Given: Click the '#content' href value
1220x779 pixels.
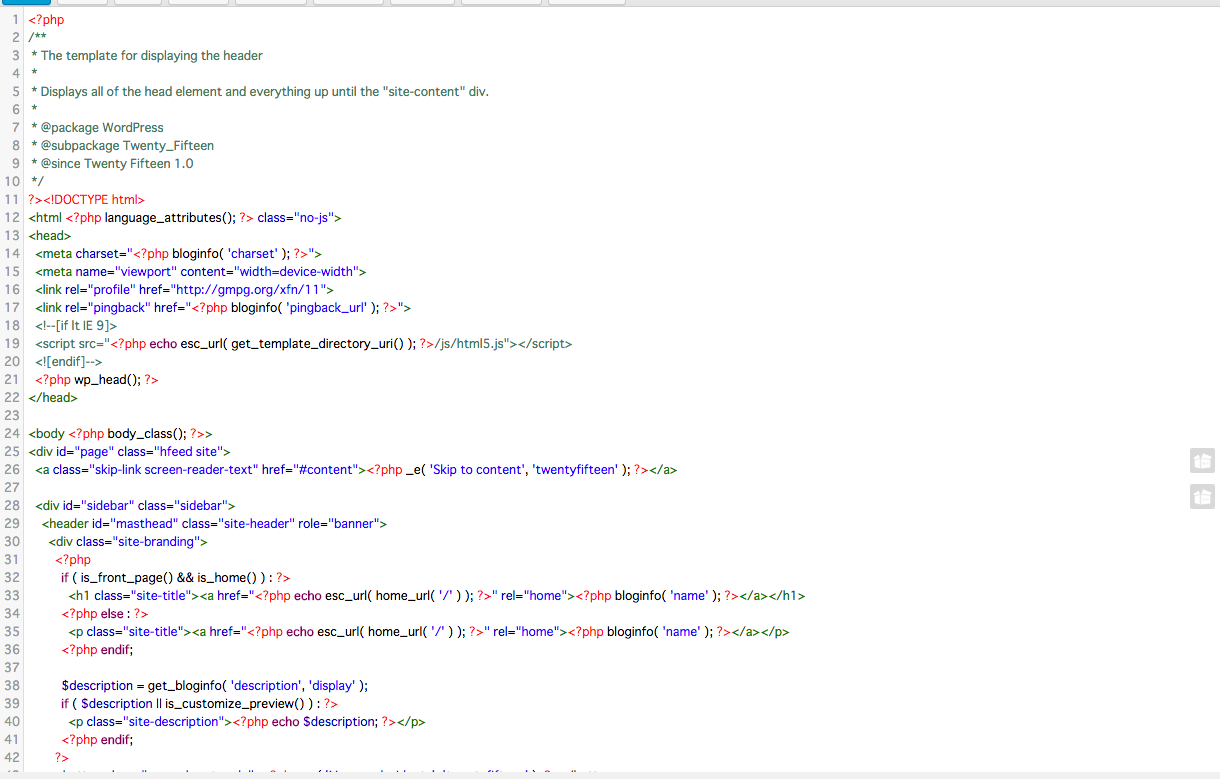Looking at the screenshot, I should pos(326,470).
